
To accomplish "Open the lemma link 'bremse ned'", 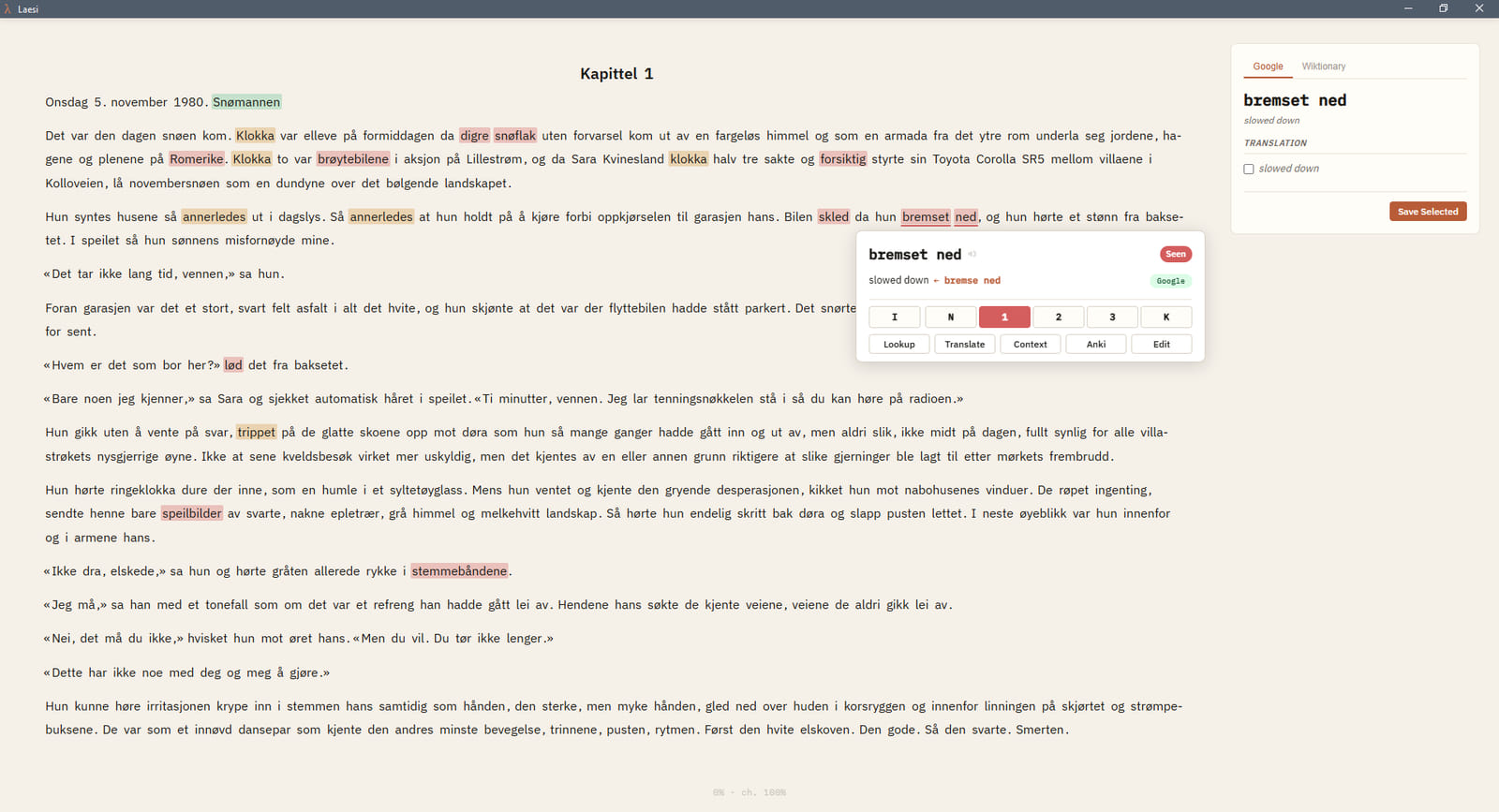I will (x=972, y=280).
